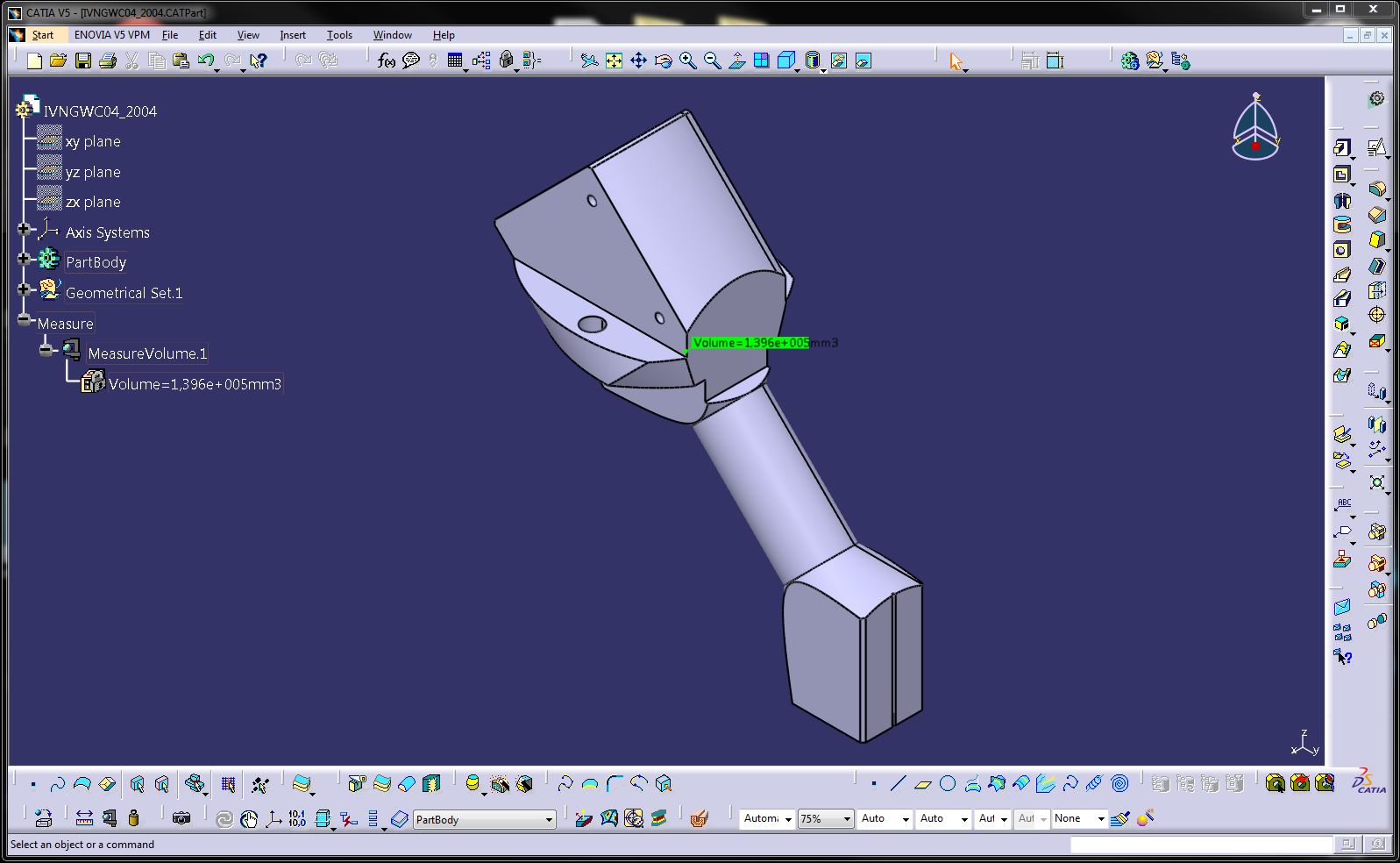Open the Formula f(x) tool
This screenshot has width=1400, height=863.
click(x=386, y=61)
